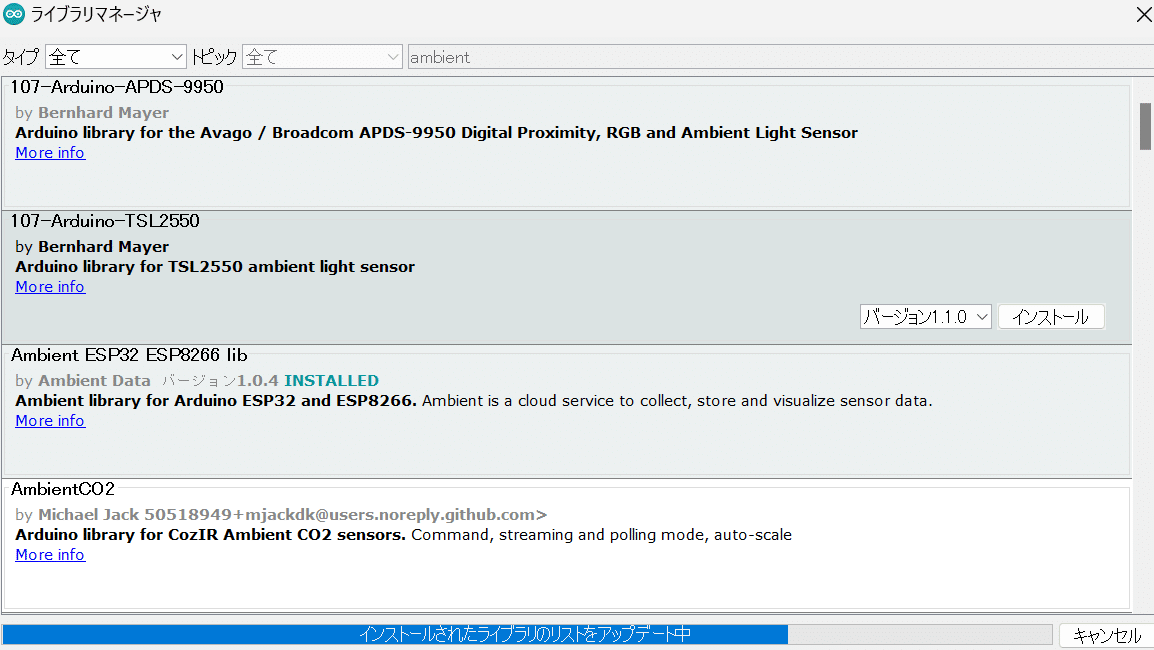
Task: Click the APDS-9950 Digital Proximity description text
Action: tap(436, 133)
